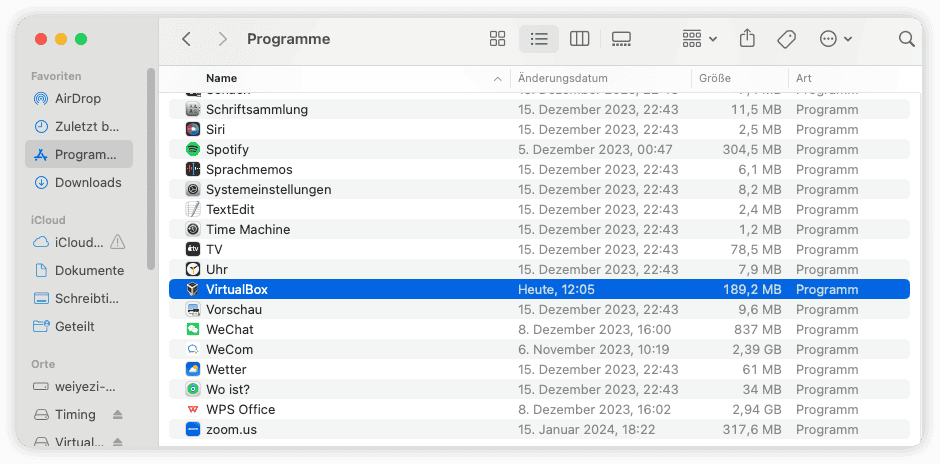Click the Time Machine app icon
The height and width of the screenshot is (464, 940).
pyautogui.click(x=192, y=229)
